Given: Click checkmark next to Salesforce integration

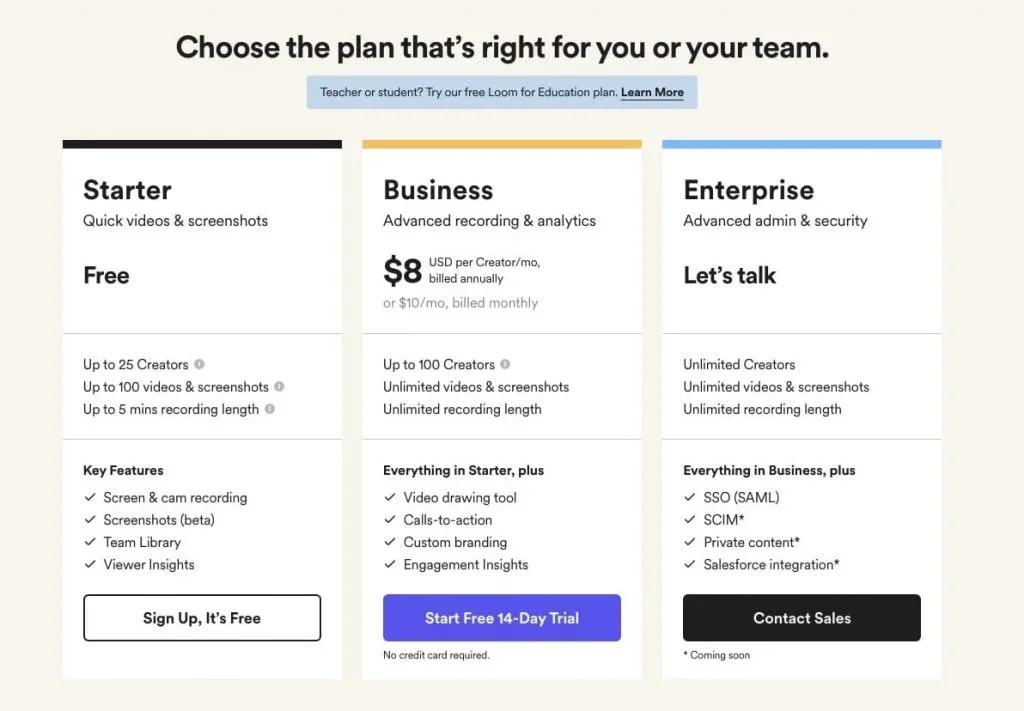Looking at the screenshot, I should click(690, 565).
